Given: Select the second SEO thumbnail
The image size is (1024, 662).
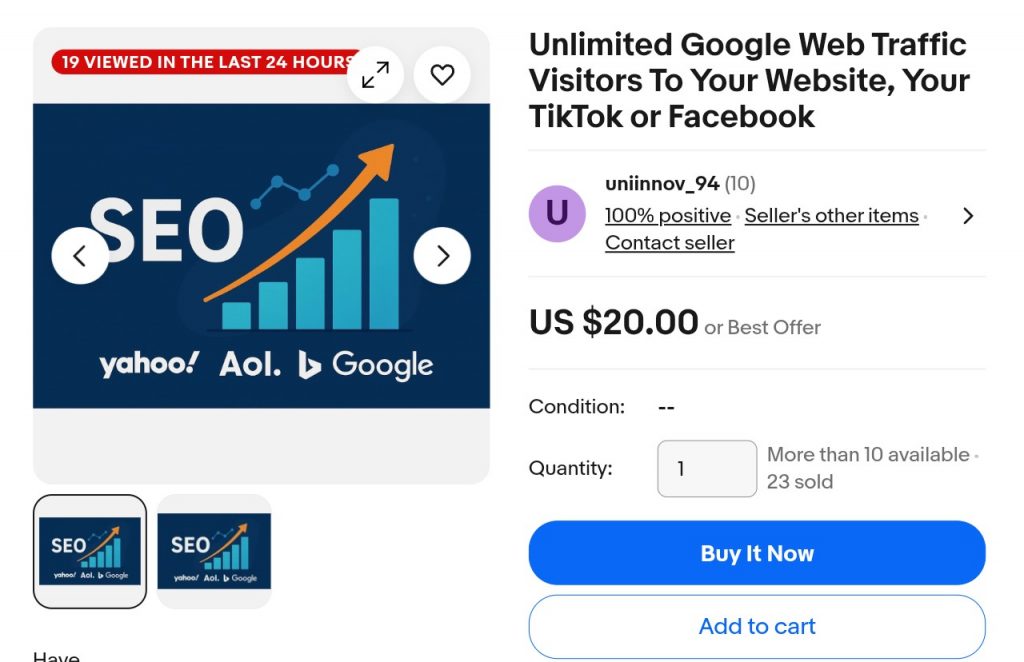Looking at the screenshot, I should 214,551.
